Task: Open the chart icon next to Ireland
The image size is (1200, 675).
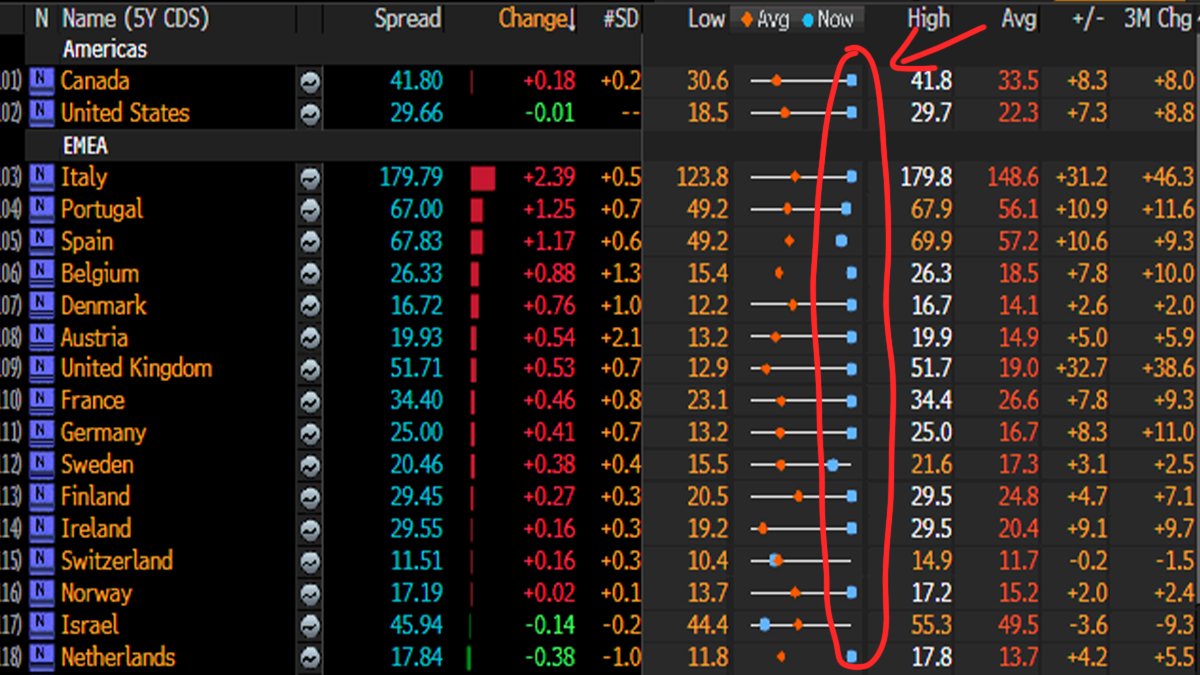Action: (x=310, y=530)
